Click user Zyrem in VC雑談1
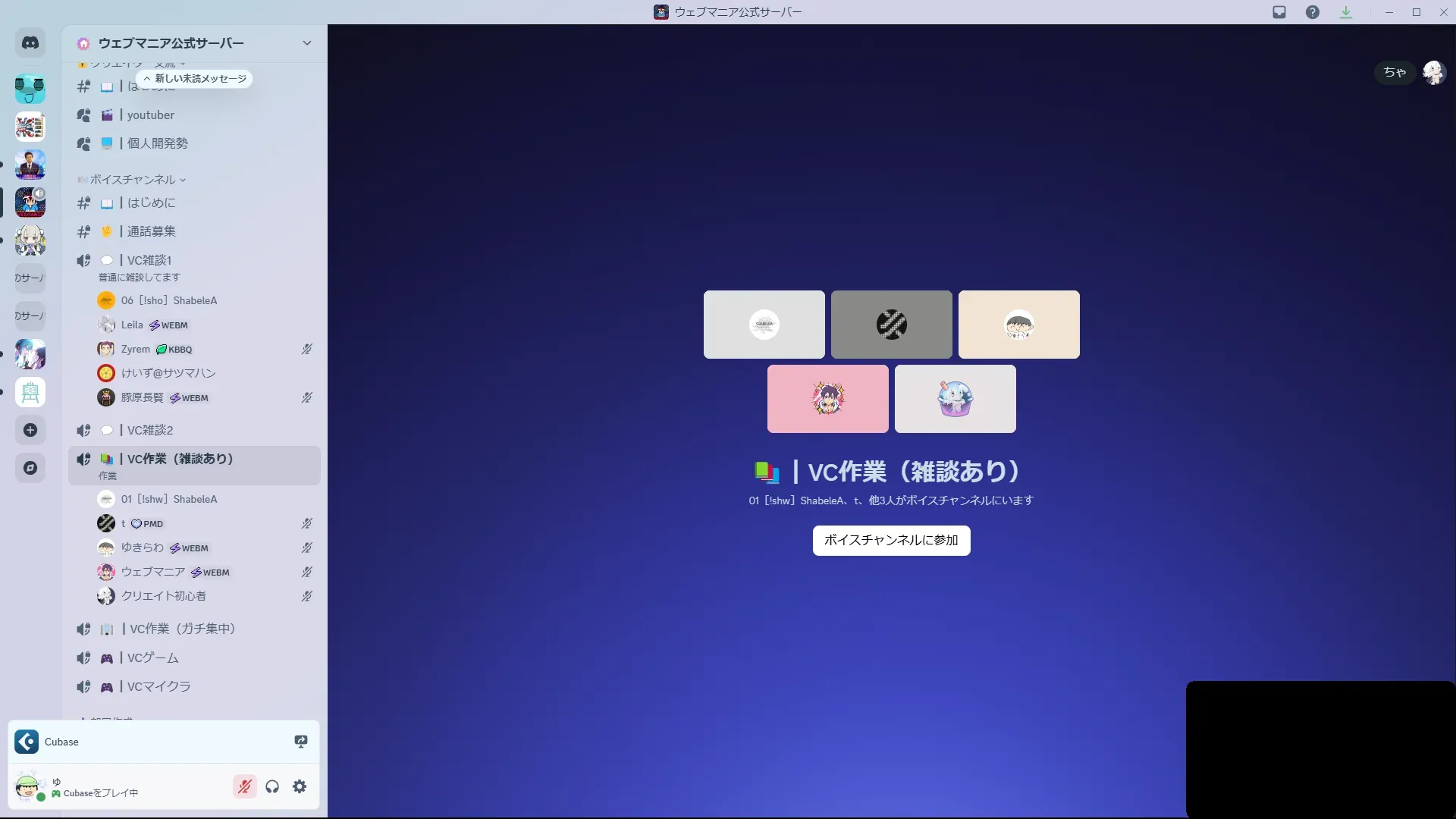The width and height of the screenshot is (1456, 819). click(x=136, y=350)
